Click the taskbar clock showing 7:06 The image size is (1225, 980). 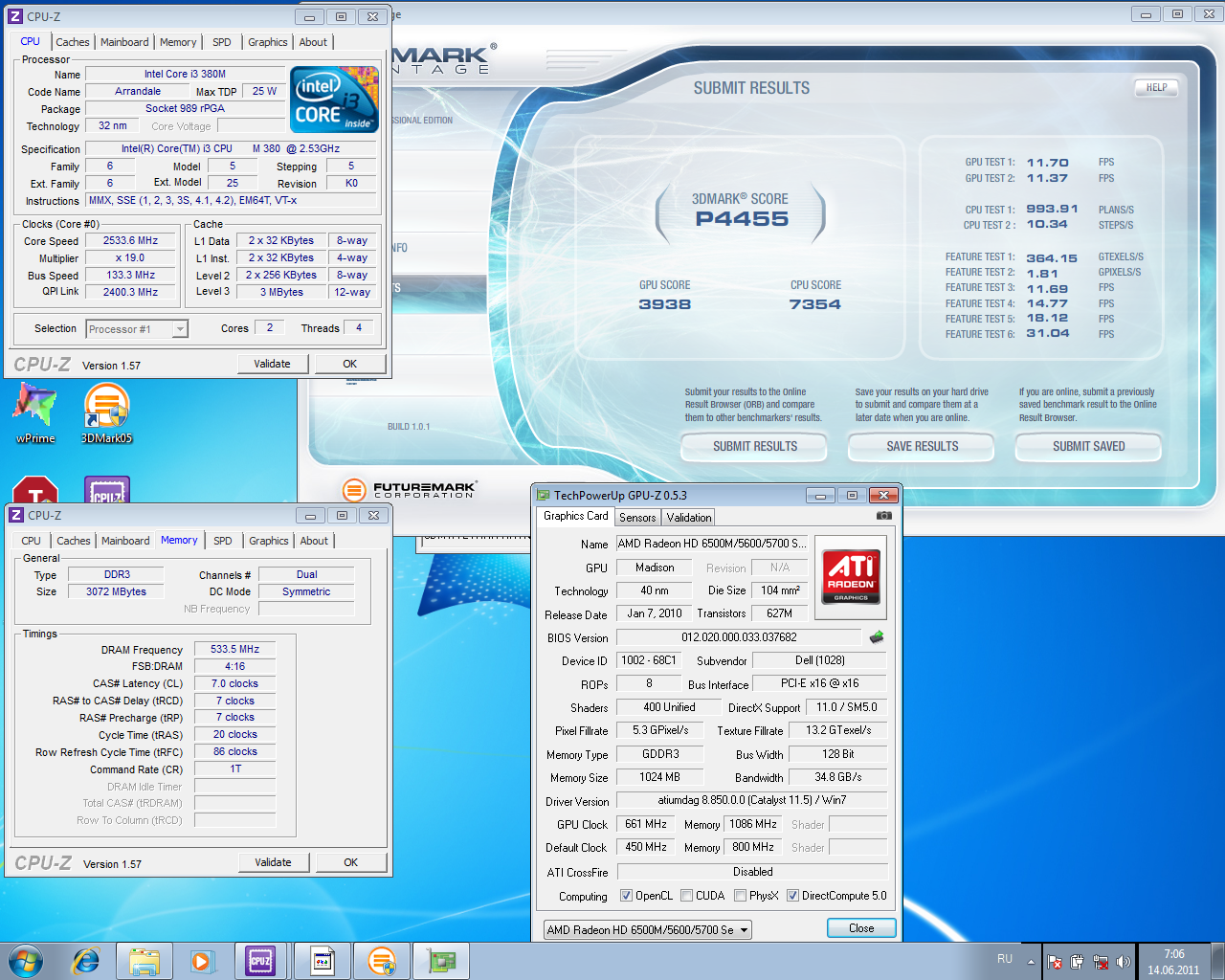coord(1174,962)
